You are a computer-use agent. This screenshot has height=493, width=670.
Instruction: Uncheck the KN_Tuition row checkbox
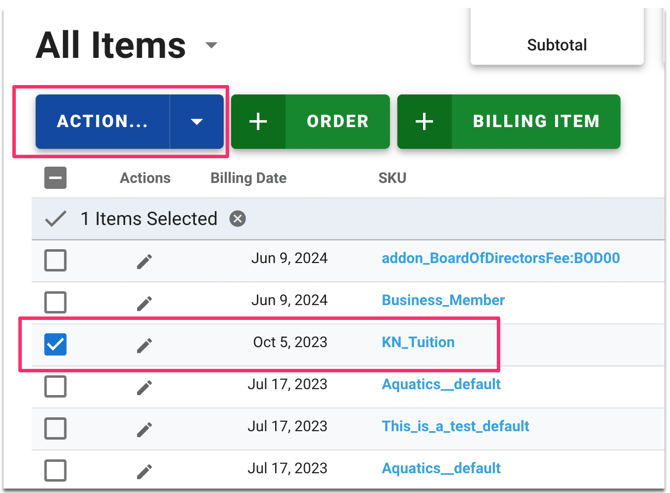click(56, 344)
